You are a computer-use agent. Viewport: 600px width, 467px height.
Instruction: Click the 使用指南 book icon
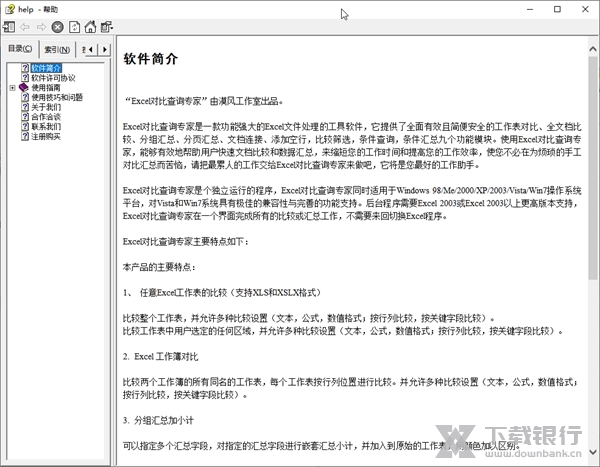[24, 88]
